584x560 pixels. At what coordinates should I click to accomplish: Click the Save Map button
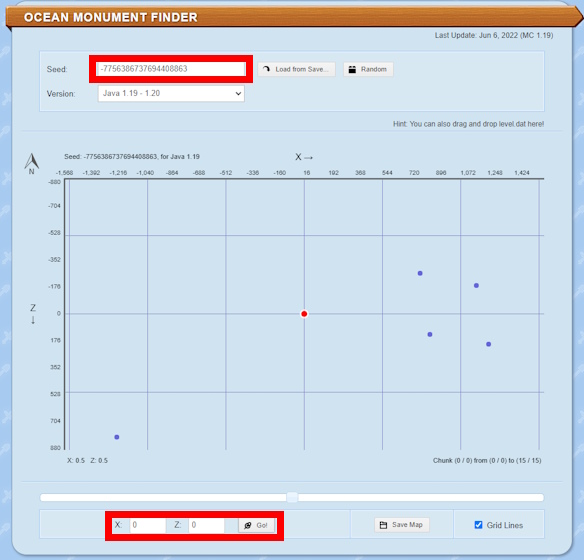[402, 525]
